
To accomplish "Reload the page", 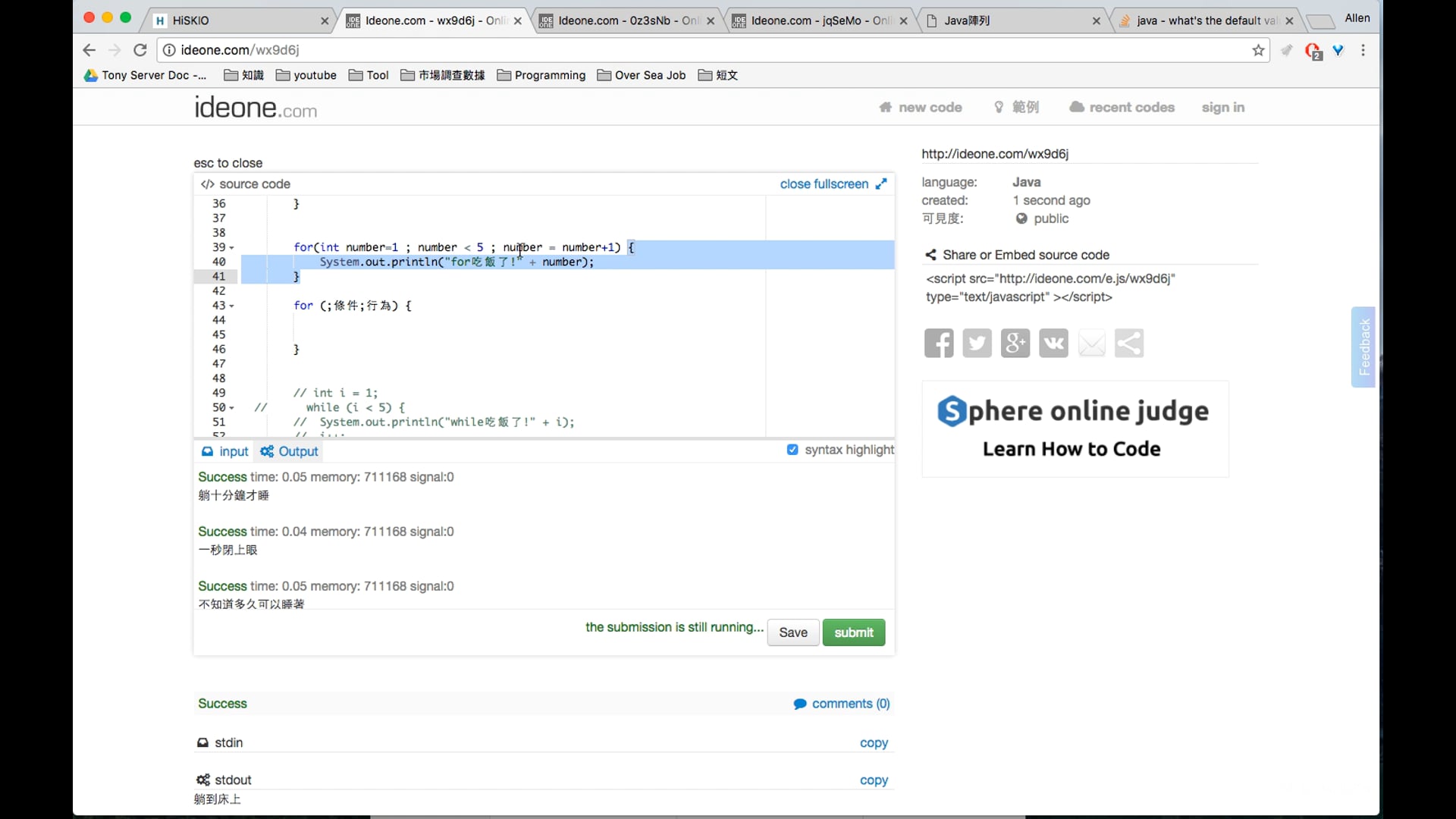I will [x=140, y=50].
